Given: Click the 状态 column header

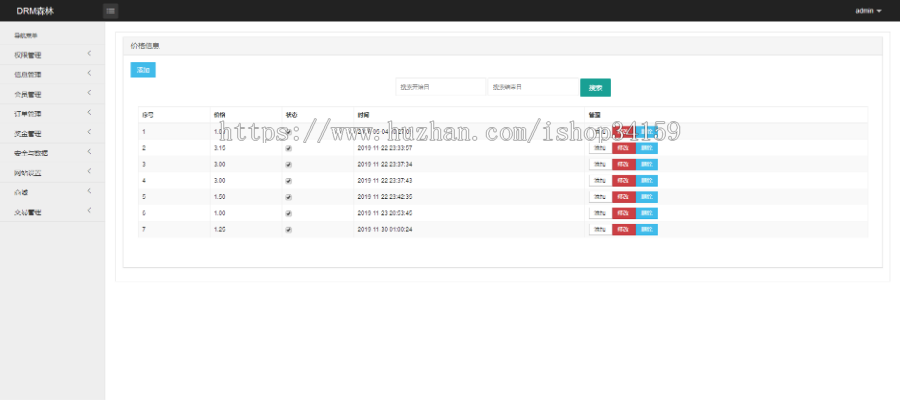Looking at the screenshot, I should point(292,115).
